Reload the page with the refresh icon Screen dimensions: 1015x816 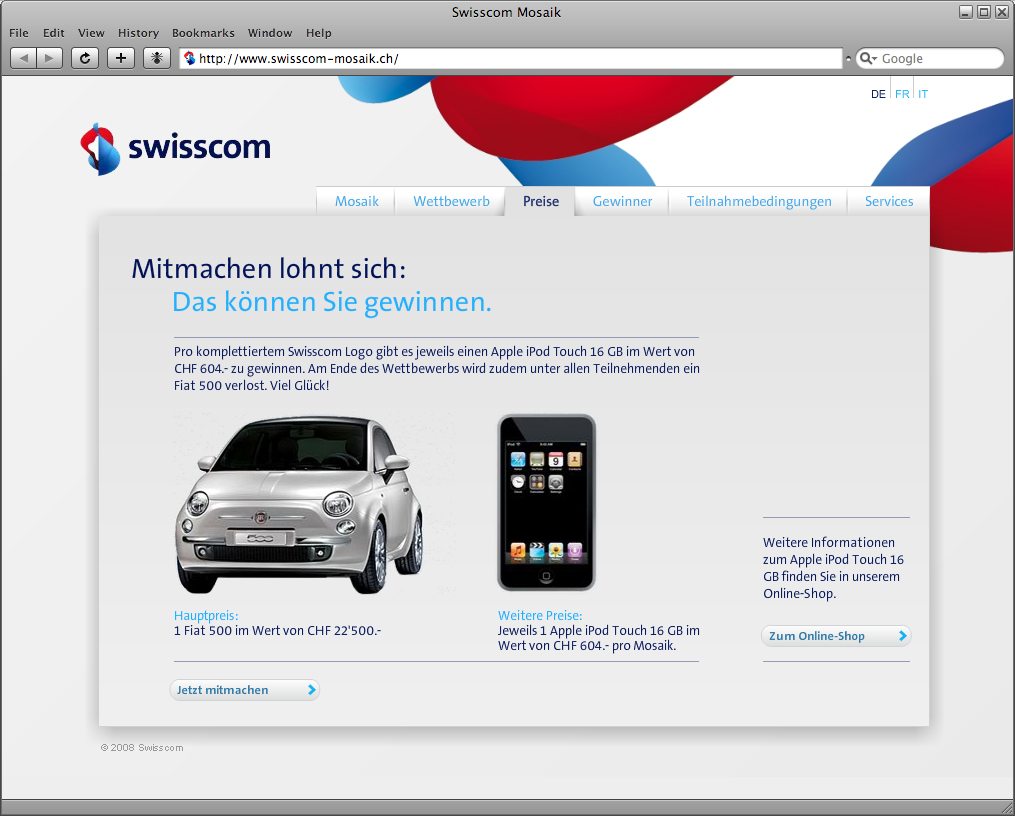85,58
